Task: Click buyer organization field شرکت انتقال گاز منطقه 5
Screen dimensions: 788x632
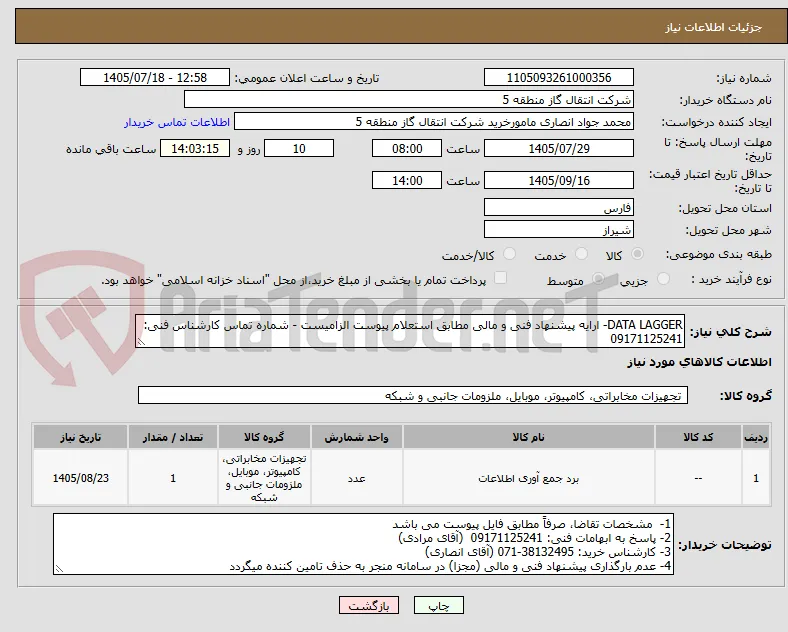Action: tap(409, 99)
